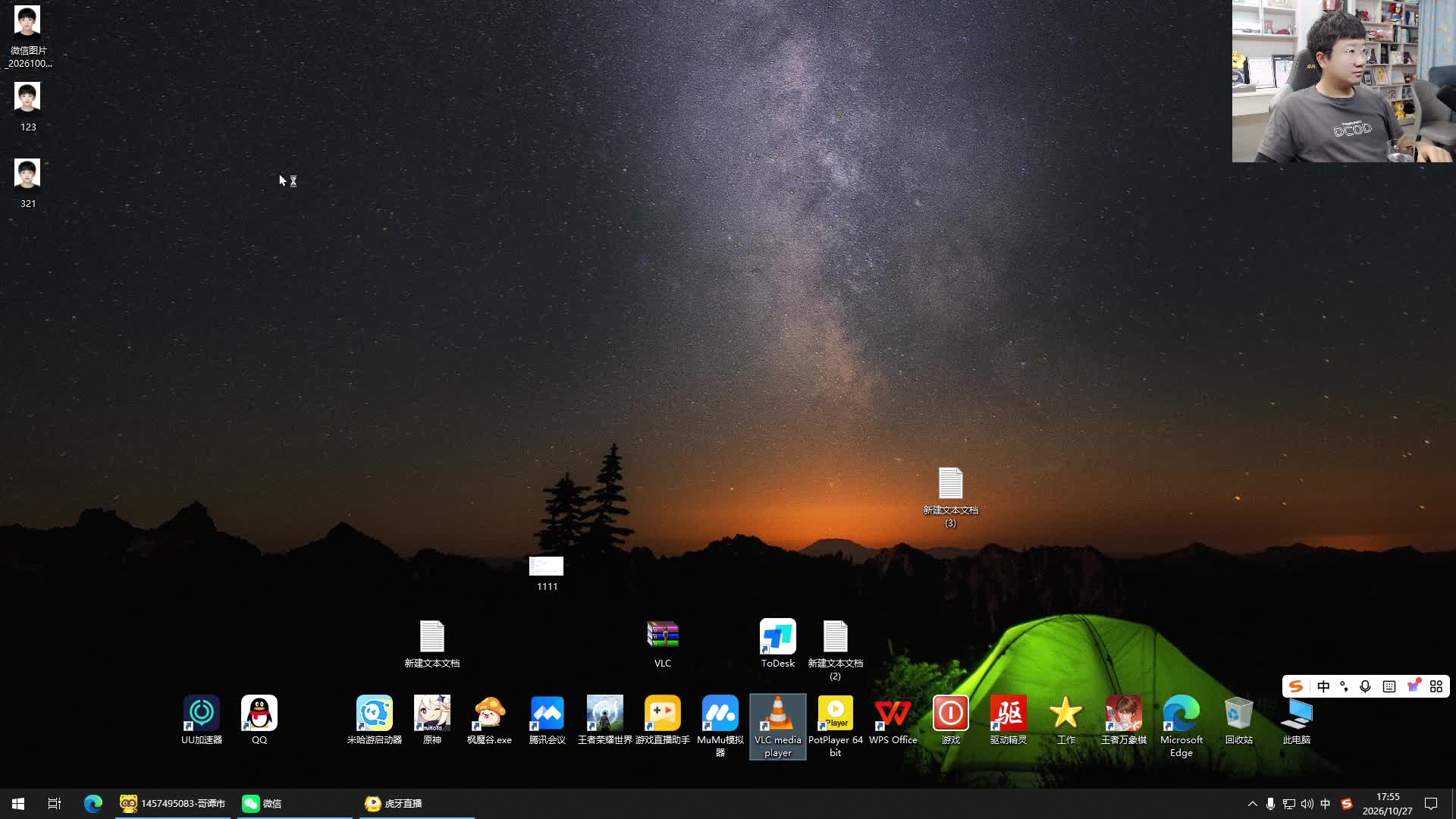Select the WPS Office desktop icon
The height and width of the screenshot is (819, 1456).
[893, 720]
